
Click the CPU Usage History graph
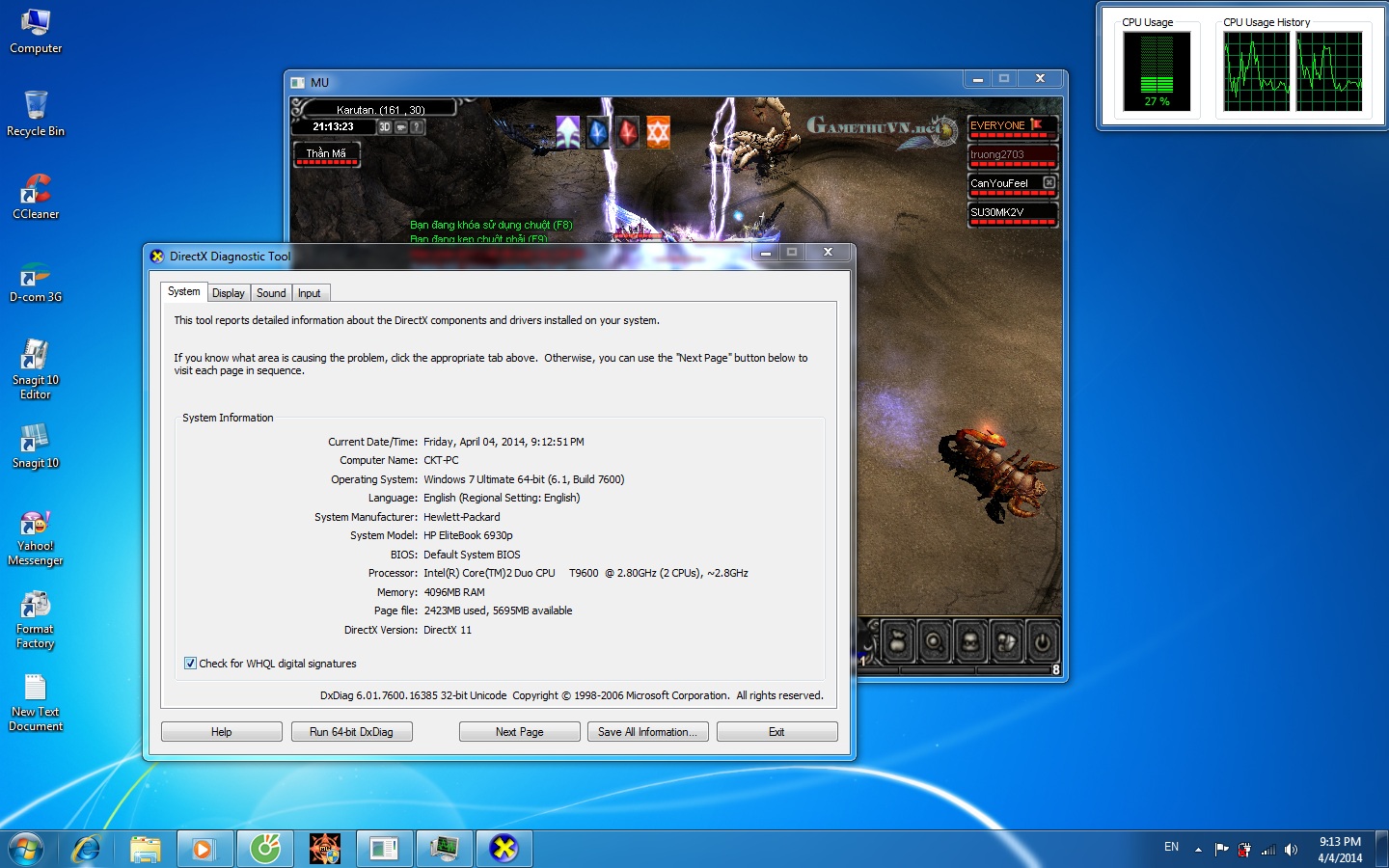coord(1293,71)
